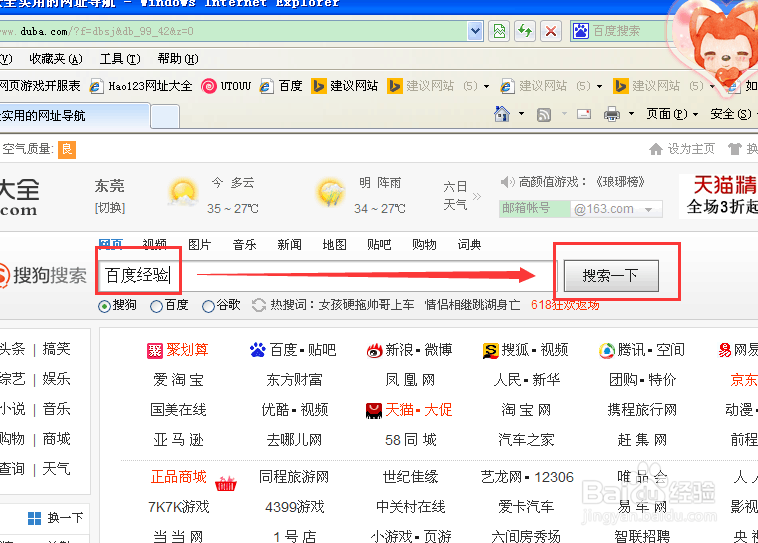Image resolution: width=758 pixels, height=543 pixels.
Task: Expand the print options dropdown arrow
Action: point(631,114)
